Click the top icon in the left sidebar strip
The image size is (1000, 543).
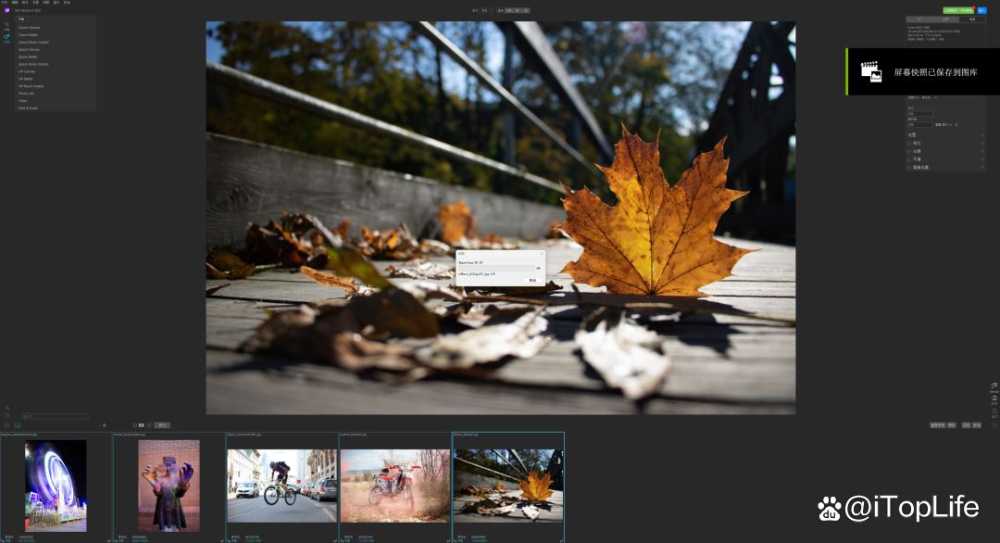[6, 23]
